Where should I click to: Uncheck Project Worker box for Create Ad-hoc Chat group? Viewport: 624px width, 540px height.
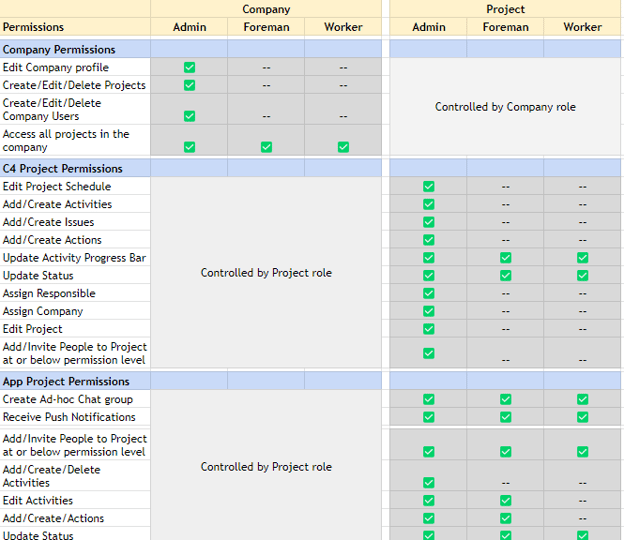point(582,400)
